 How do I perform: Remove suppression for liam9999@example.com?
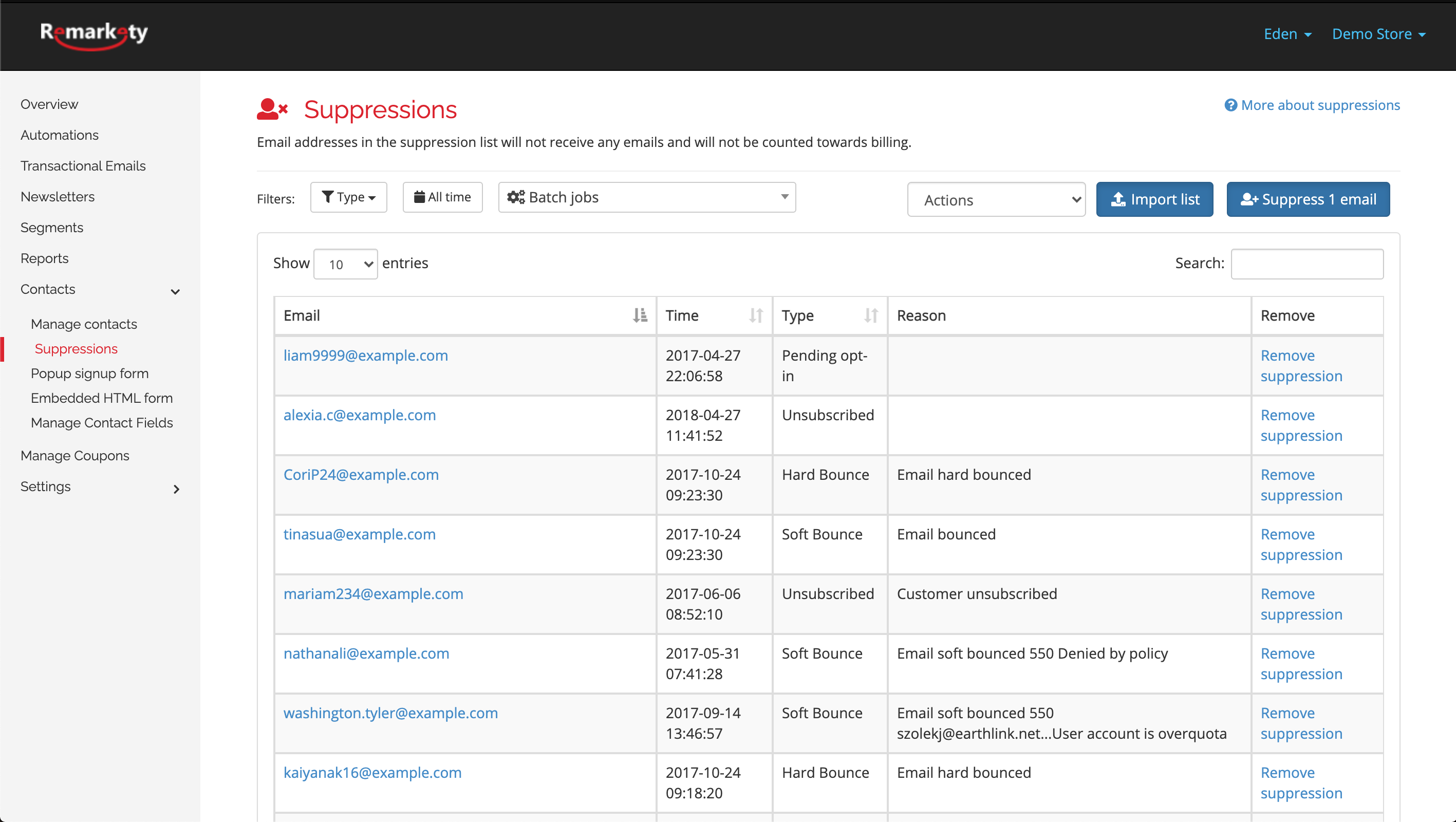pos(1302,366)
